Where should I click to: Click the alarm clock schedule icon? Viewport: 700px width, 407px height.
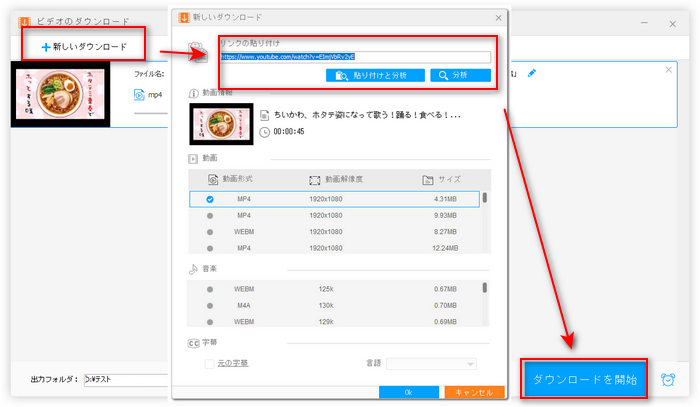click(x=670, y=381)
